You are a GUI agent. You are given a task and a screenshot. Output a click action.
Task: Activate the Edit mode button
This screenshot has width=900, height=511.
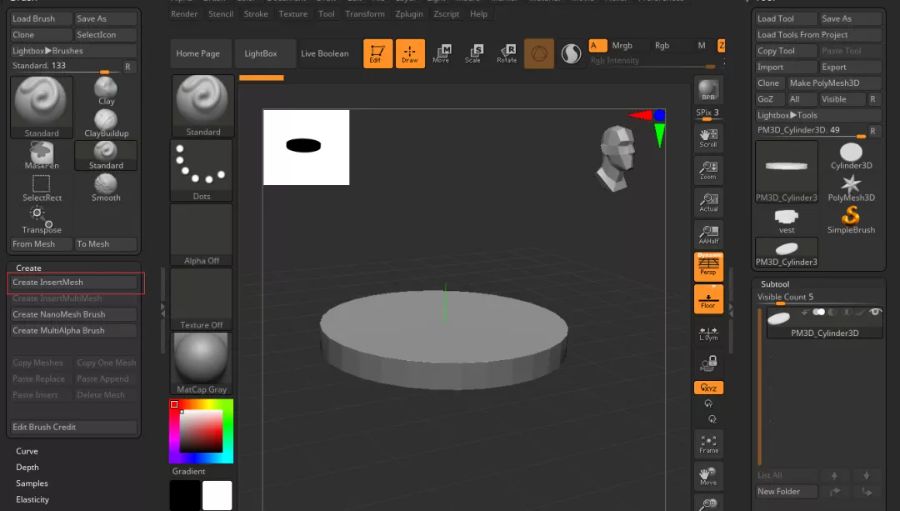pos(378,53)
